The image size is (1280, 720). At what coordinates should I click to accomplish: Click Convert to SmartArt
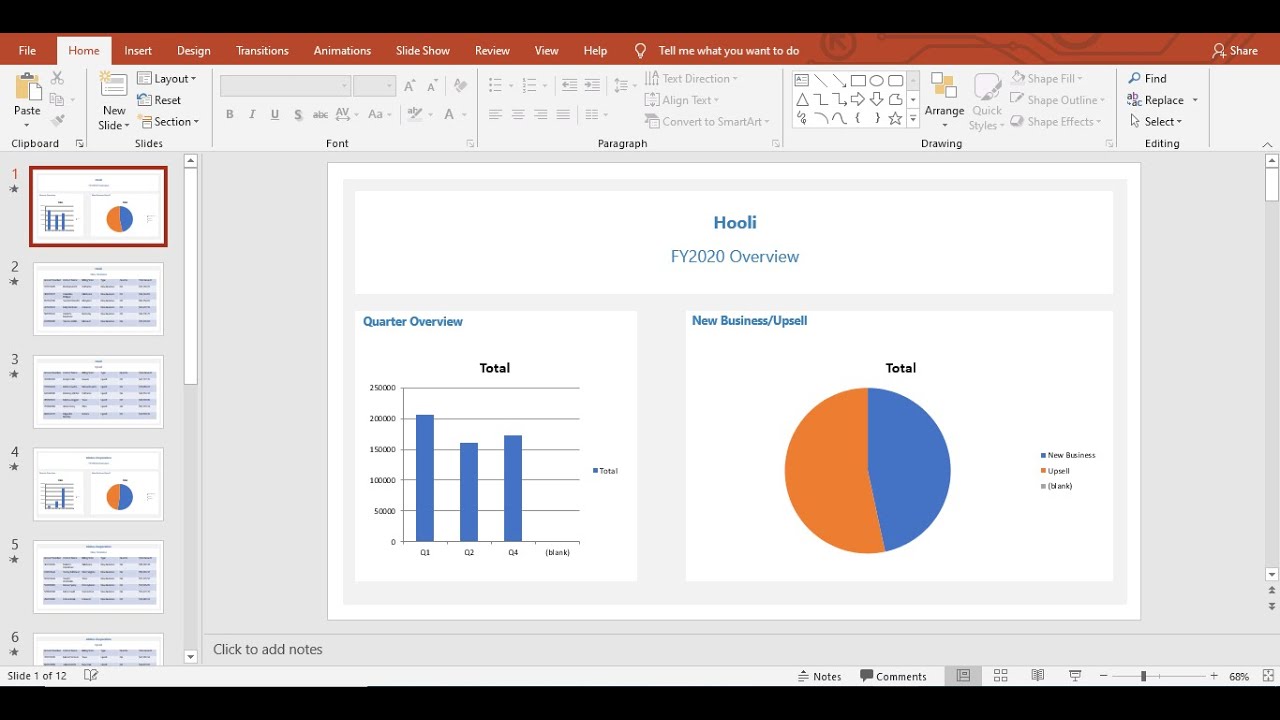click(707, 122)
